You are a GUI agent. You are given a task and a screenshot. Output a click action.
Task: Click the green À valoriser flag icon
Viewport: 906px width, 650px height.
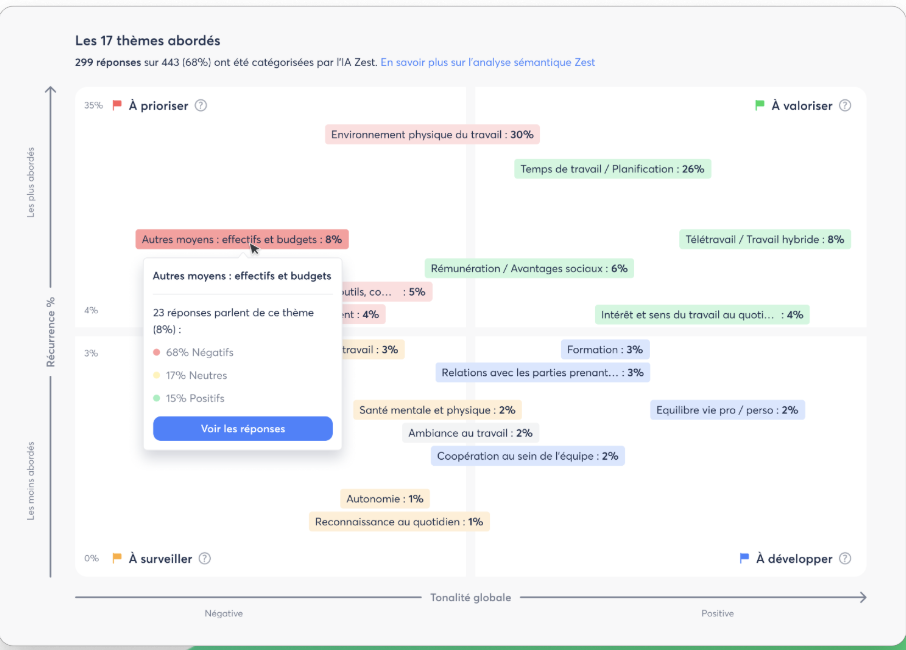759,105
